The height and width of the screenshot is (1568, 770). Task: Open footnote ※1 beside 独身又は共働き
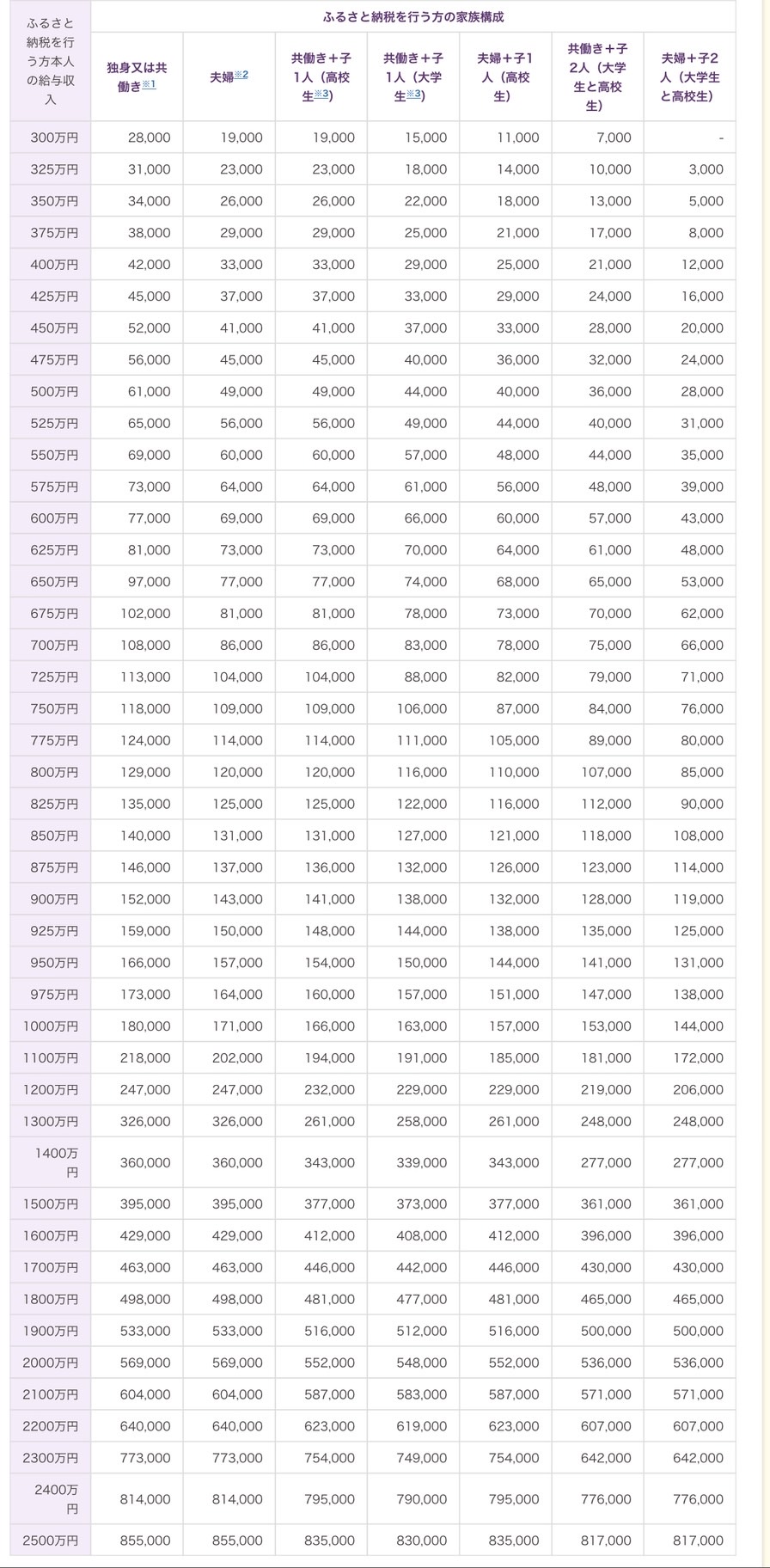(x=149, y=85)
